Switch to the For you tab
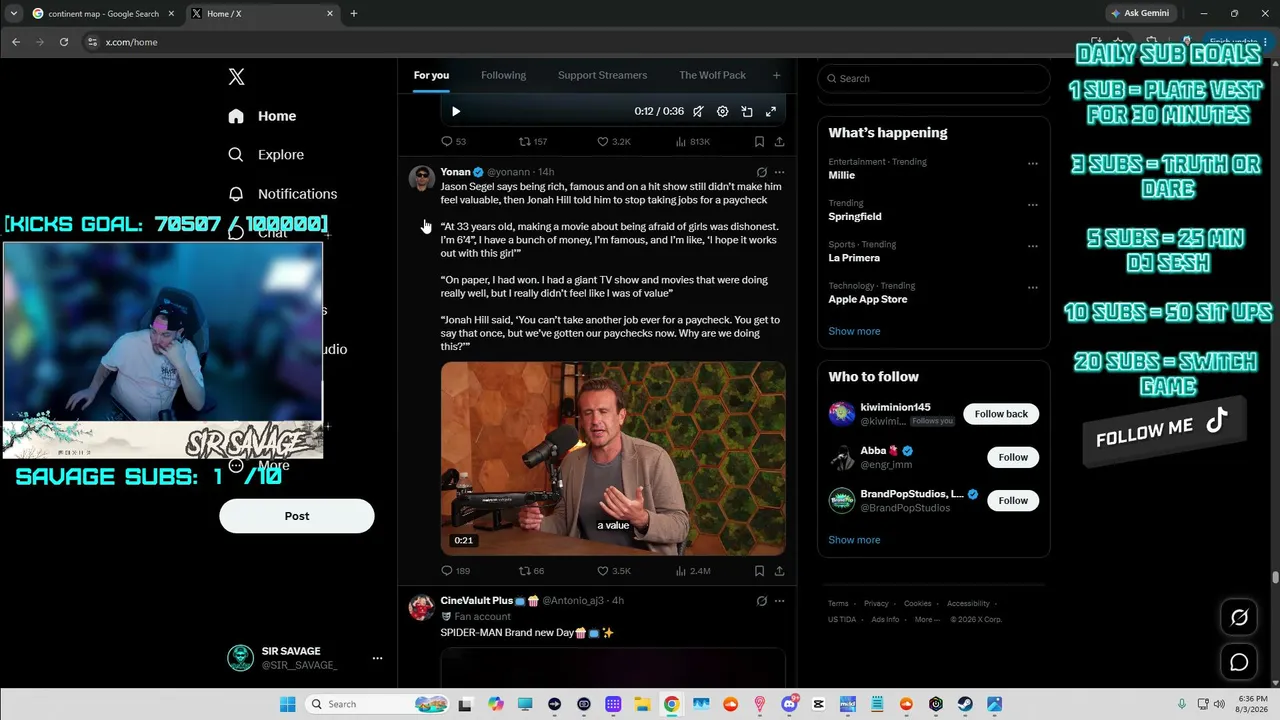The width and height of the screenshot is (1280, 720). [431, 75]
